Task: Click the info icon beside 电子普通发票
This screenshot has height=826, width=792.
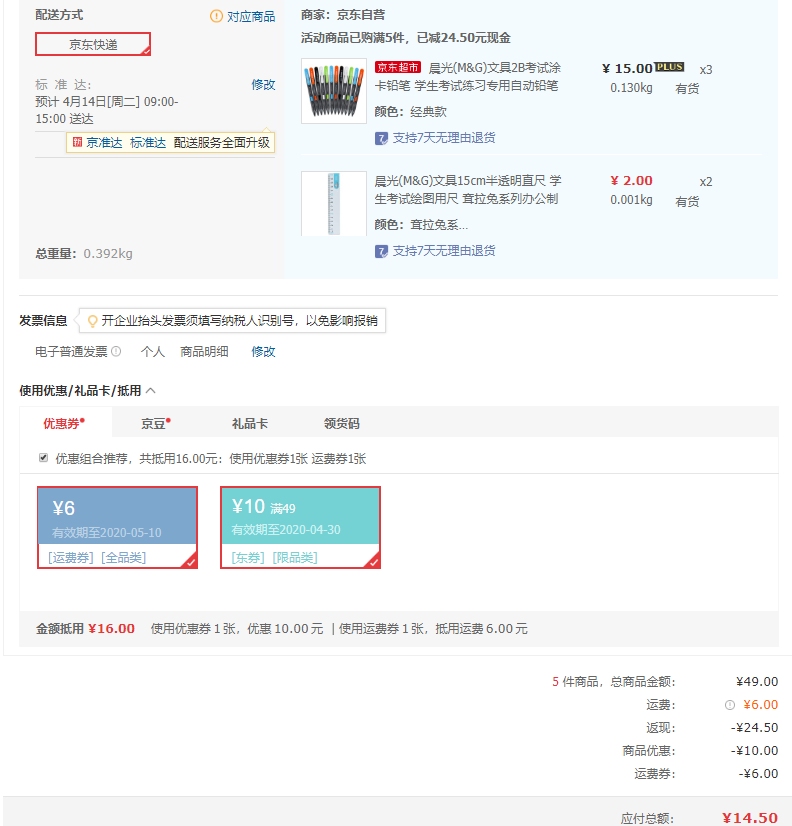Action: click(116, 351)
